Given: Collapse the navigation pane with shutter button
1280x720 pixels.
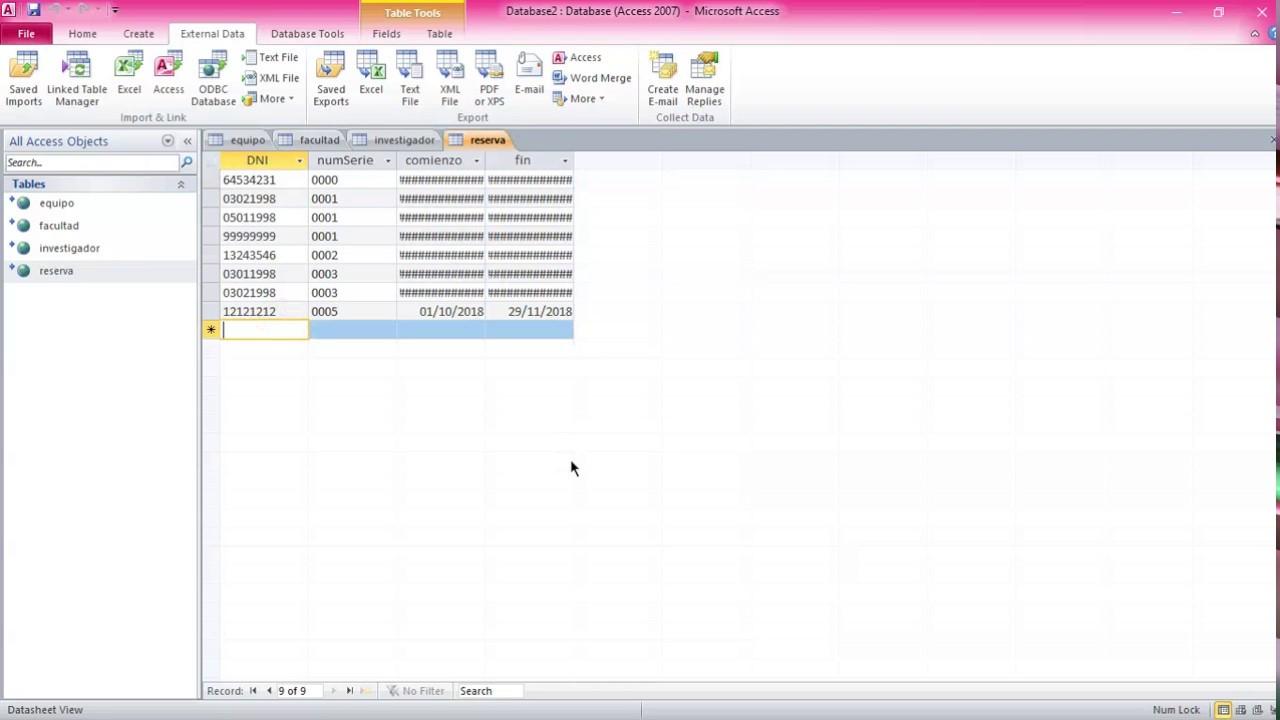Looking at the screenshot, I should click(x=187, y=141).
